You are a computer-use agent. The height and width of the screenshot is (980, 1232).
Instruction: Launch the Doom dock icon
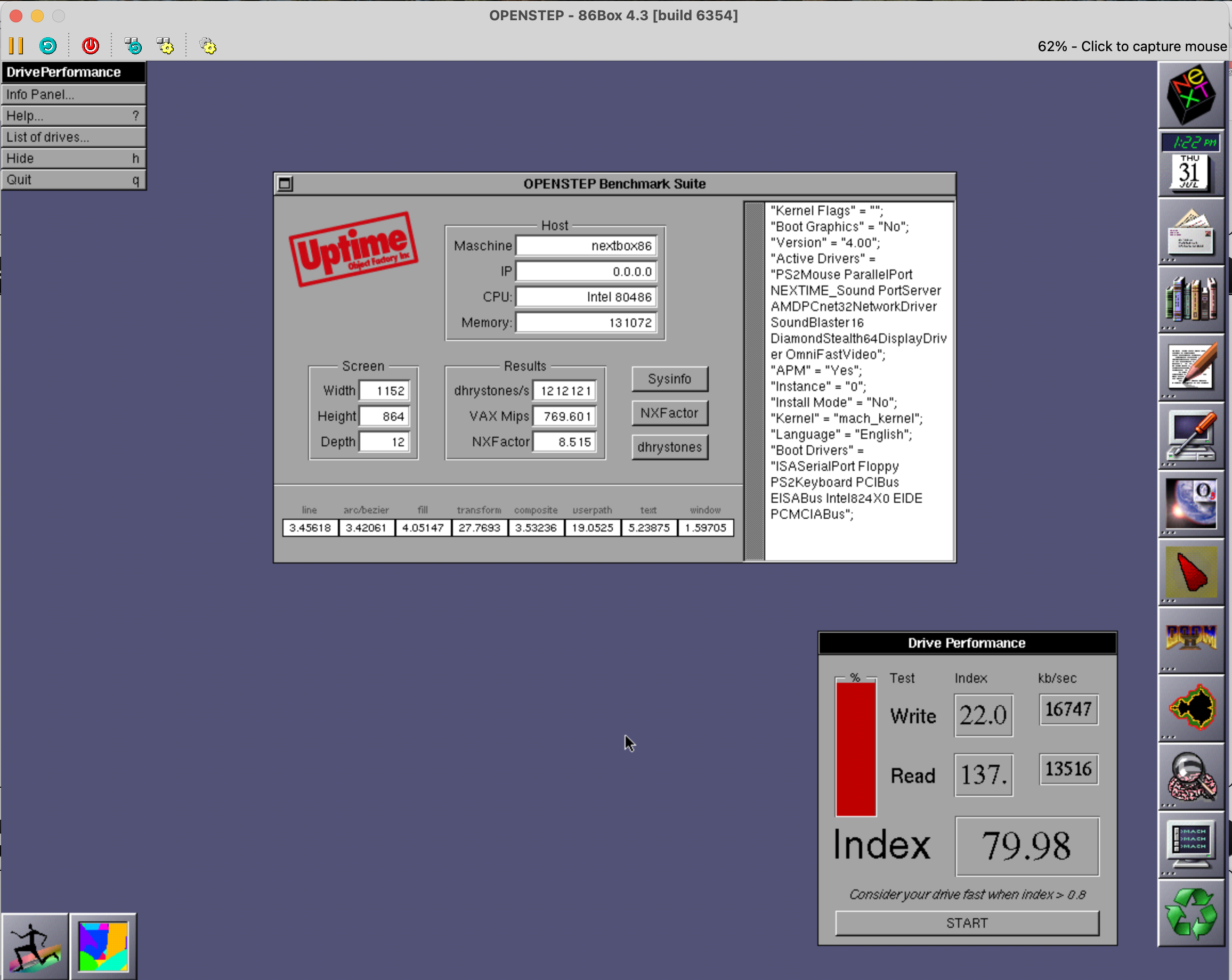coord(1191,639)
